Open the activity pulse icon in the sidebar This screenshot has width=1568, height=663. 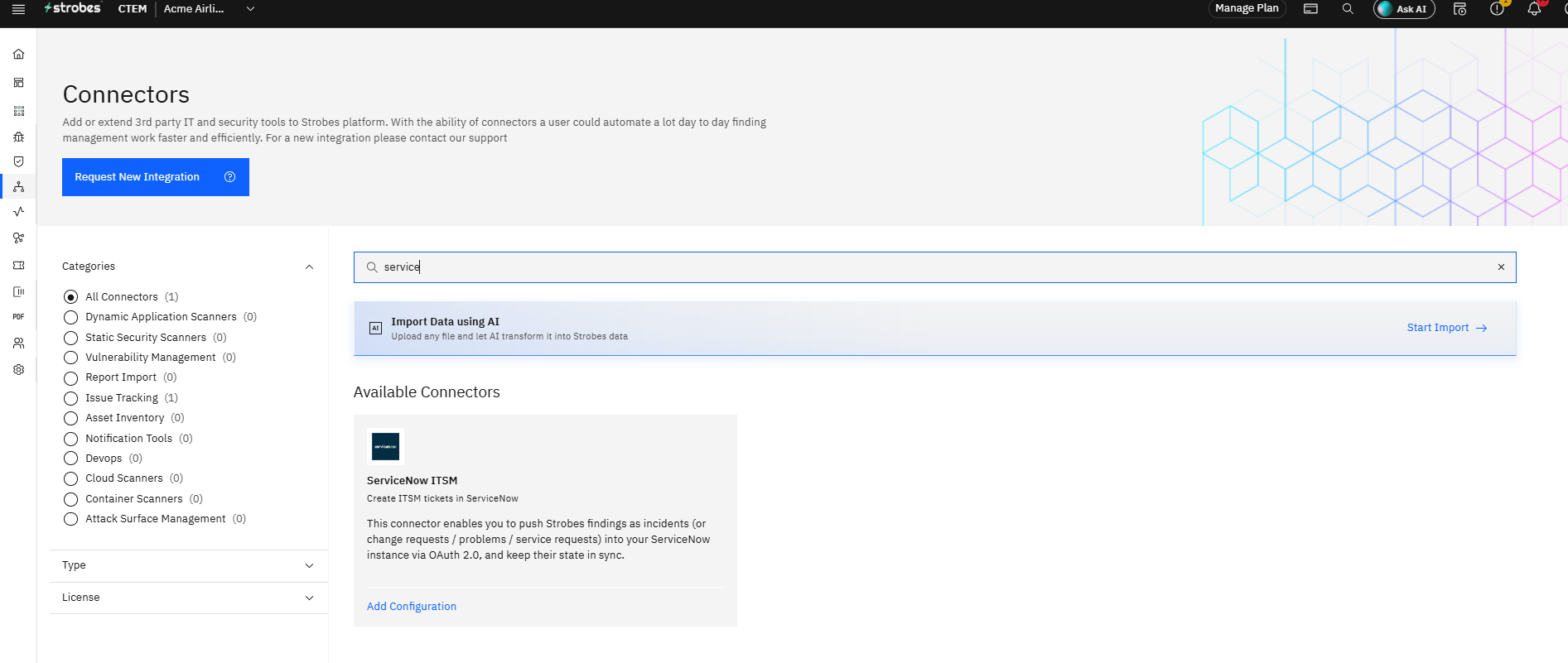click(x=18, y=212)
